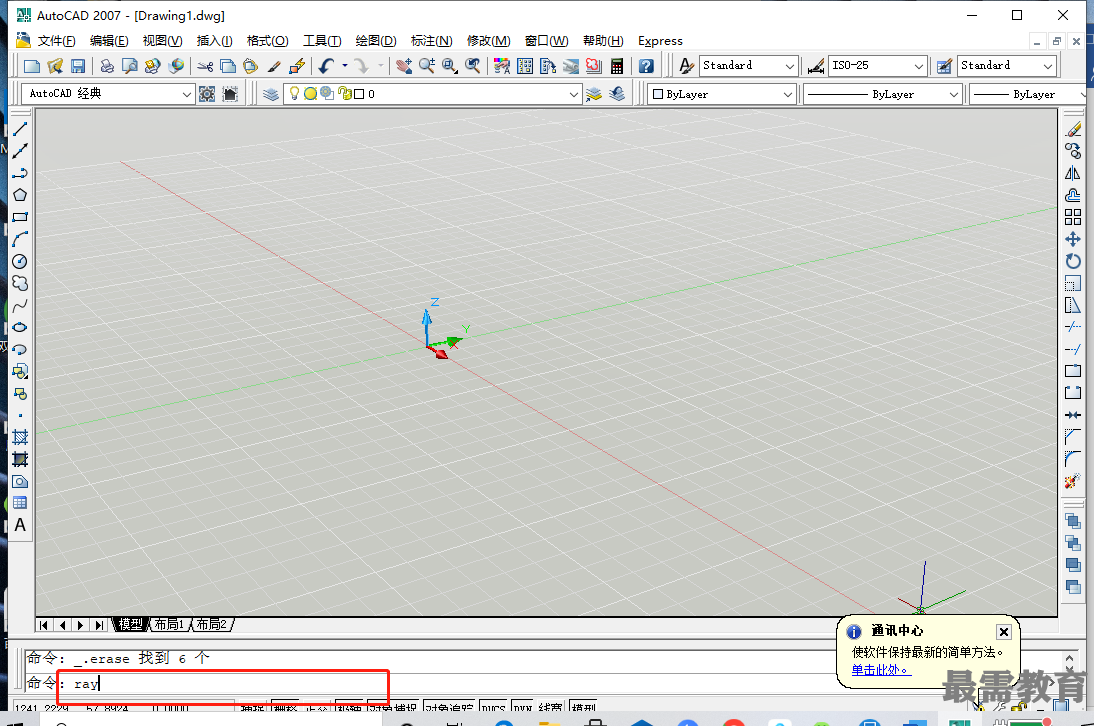
Task: Open the 文件(F) menu
Action: [55, 40]
